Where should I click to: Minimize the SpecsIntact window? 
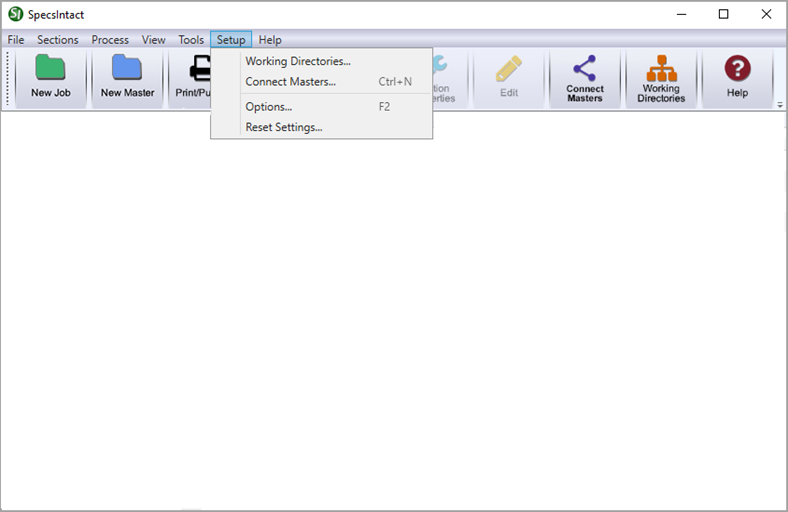point(681,14)
